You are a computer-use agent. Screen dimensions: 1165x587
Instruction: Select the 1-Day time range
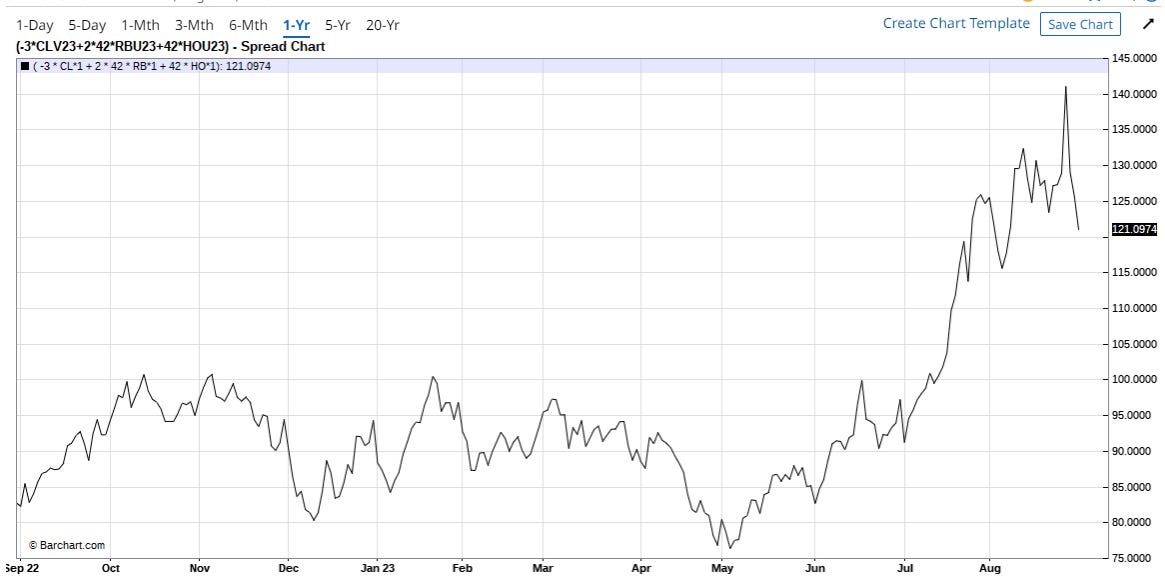[35, 25]
